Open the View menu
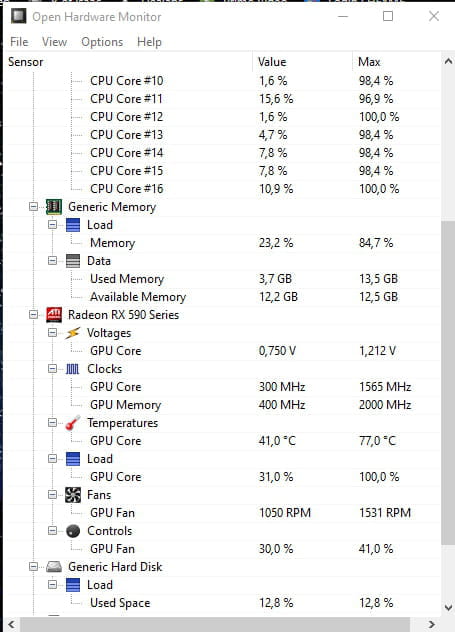455x632 pixels. (54, 42)
